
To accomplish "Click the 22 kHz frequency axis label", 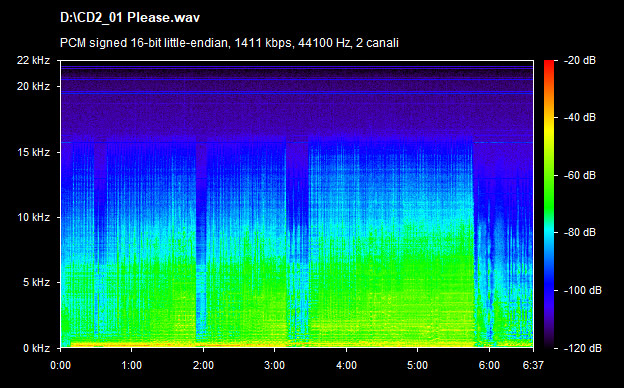I will click(33, 60).
